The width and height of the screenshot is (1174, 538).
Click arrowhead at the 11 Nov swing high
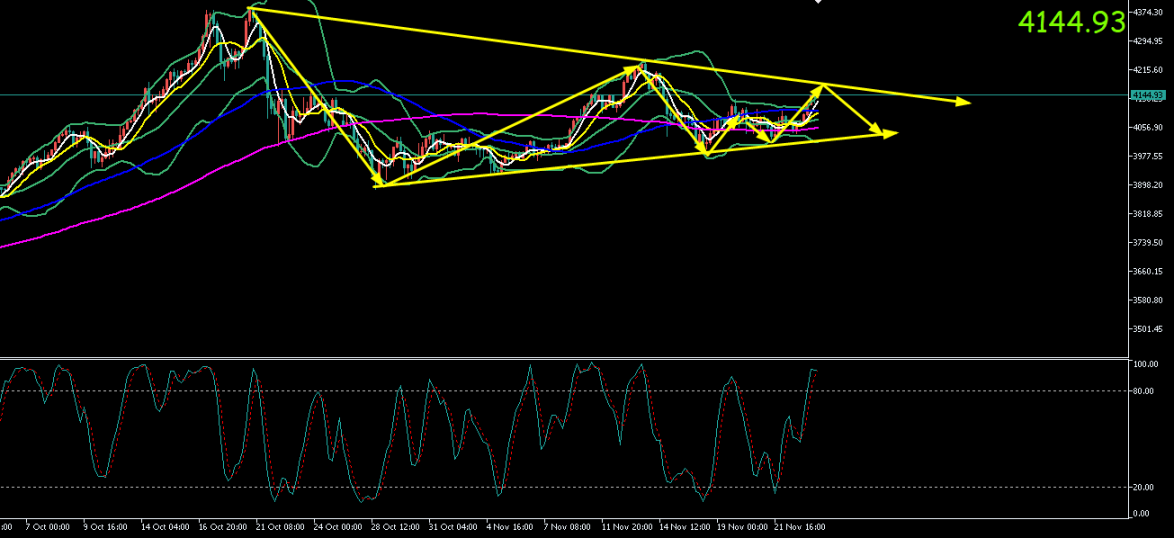638,68
